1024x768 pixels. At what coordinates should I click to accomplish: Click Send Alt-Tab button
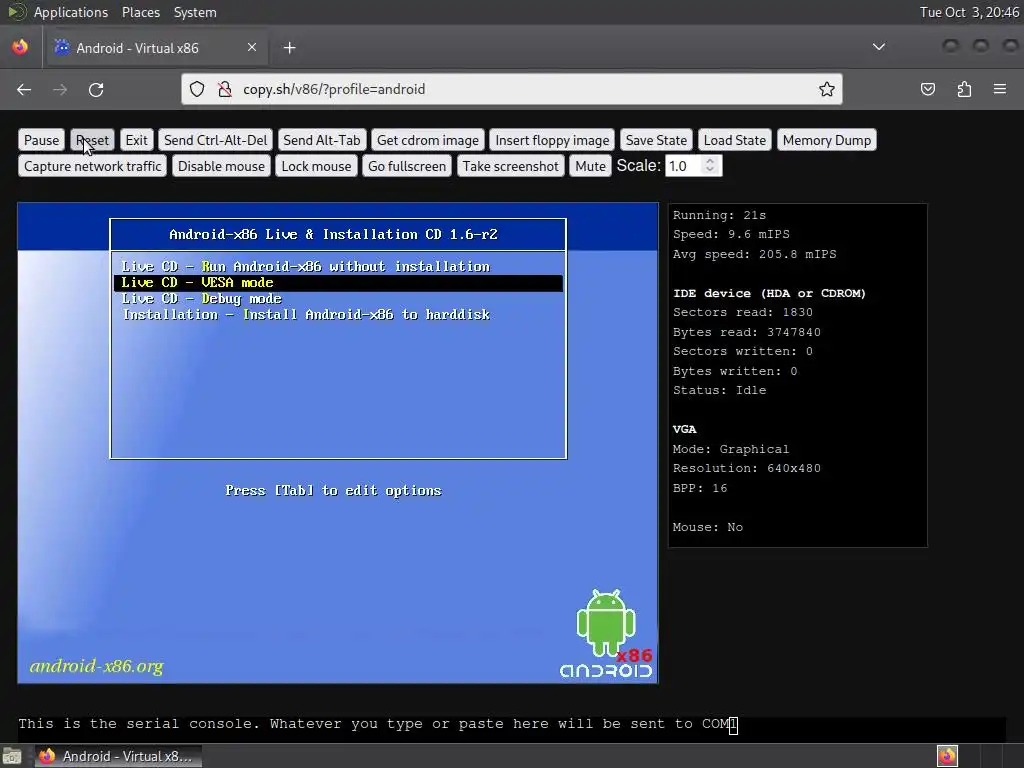point(321,140)
